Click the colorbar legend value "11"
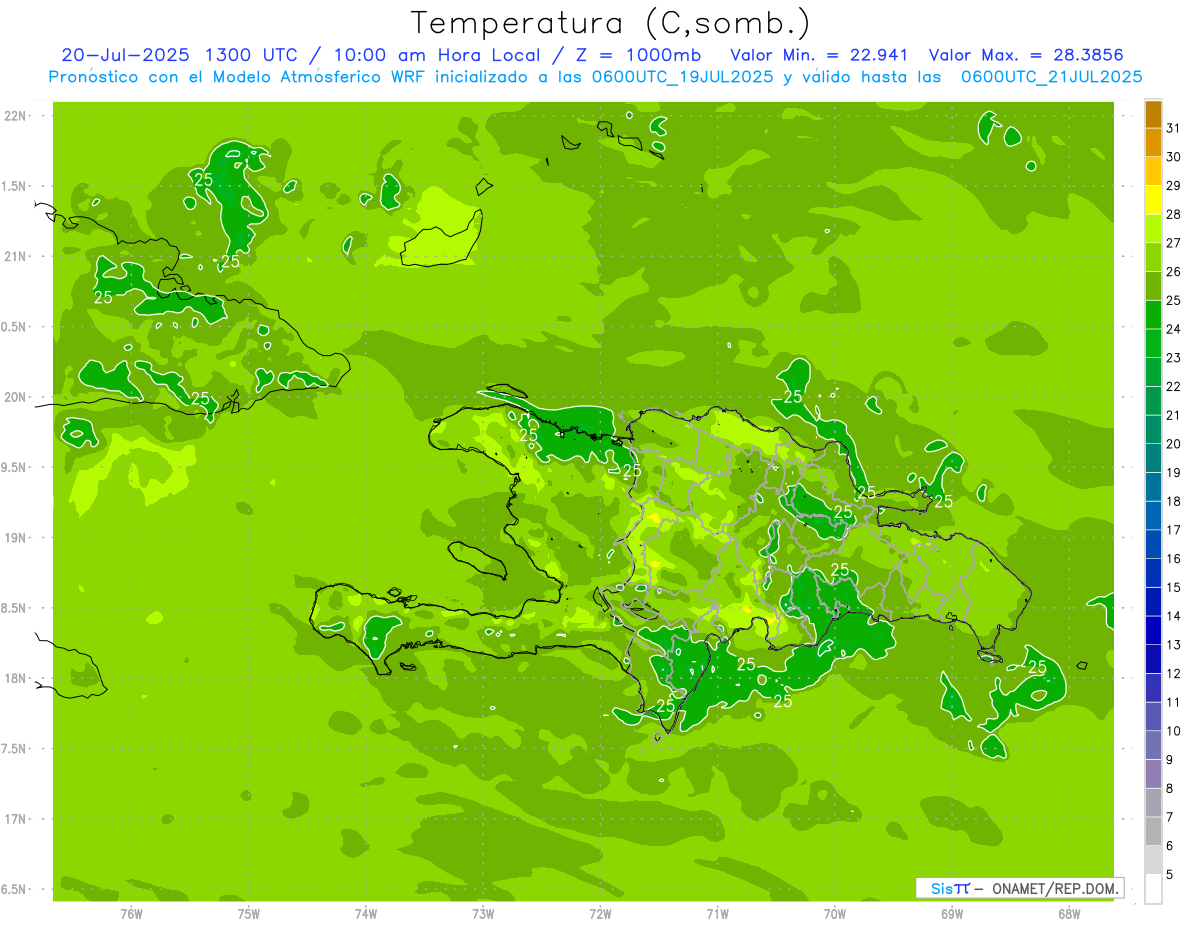 click(1173, 703)
